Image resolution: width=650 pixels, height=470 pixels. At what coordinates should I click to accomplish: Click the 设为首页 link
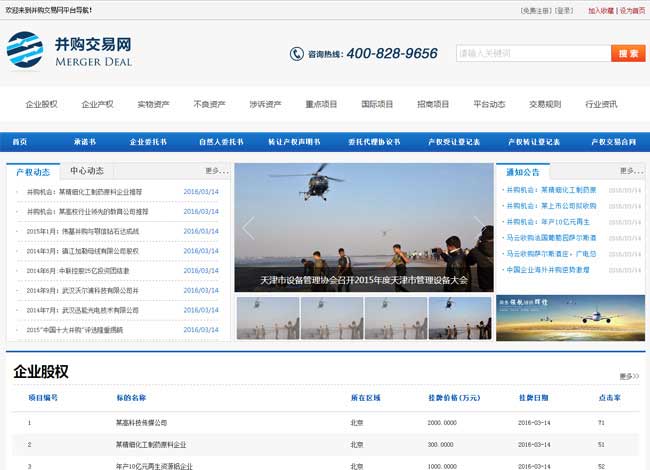point(632,11)
